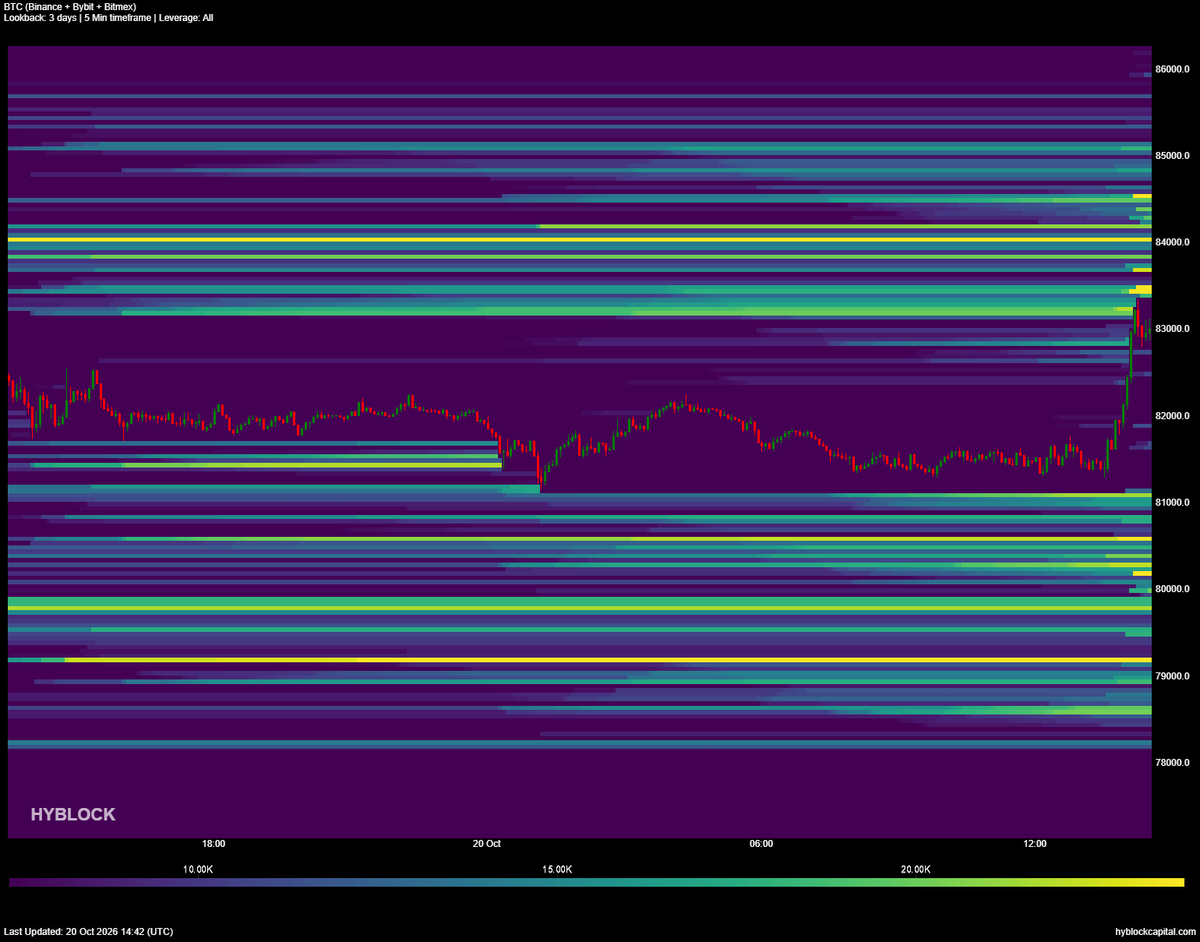Click the 78000.0 price axis label
The height and width of the screenshot is (942, 1200).
[x=1173, y=763]
